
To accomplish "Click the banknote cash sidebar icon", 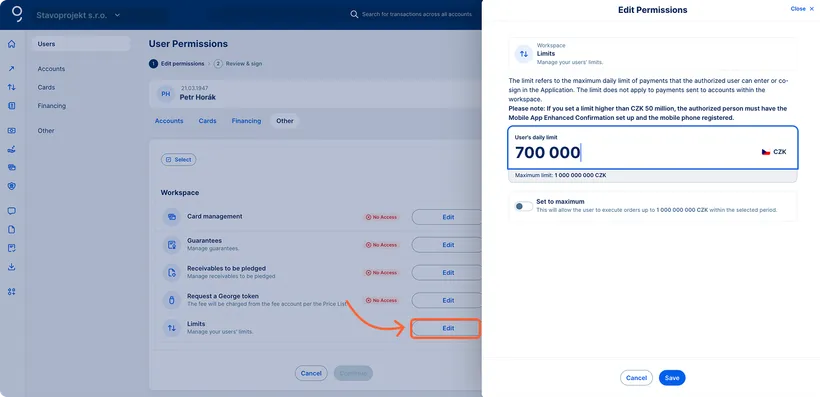I will point(12,131).
